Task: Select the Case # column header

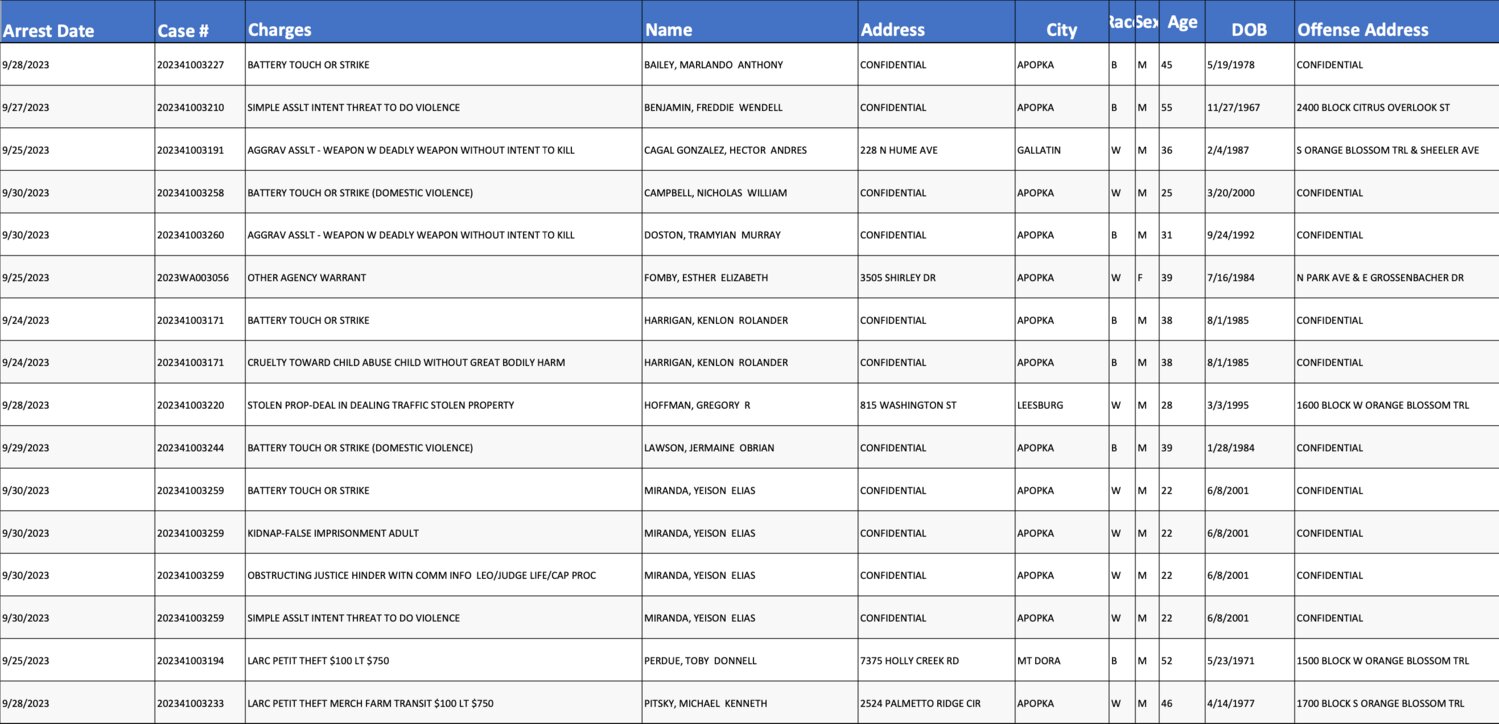Action: click(x=200, y=22)
